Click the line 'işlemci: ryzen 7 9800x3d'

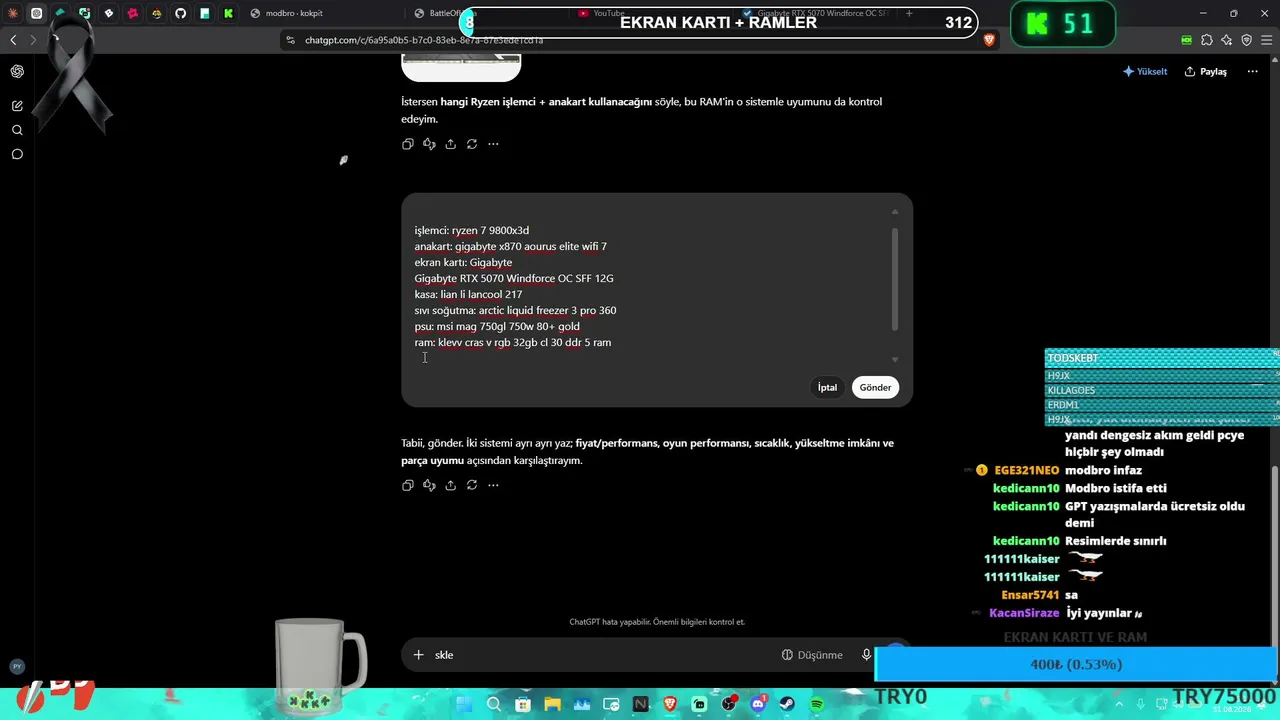tap(472, 230)
